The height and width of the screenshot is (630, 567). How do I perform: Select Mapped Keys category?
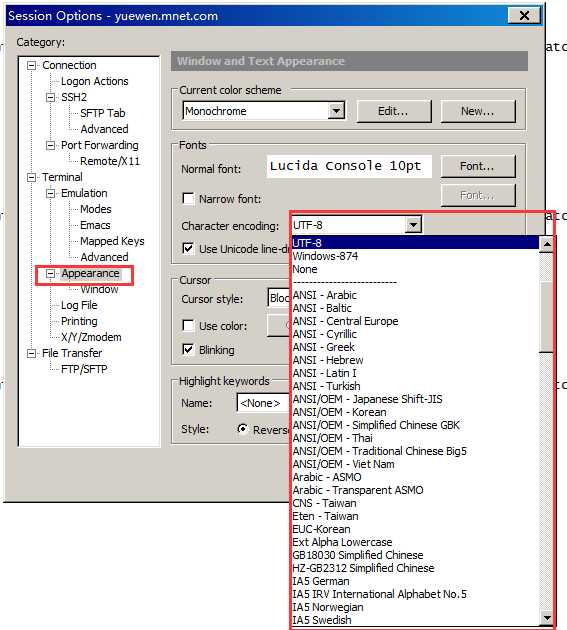(x=112, y=241)
